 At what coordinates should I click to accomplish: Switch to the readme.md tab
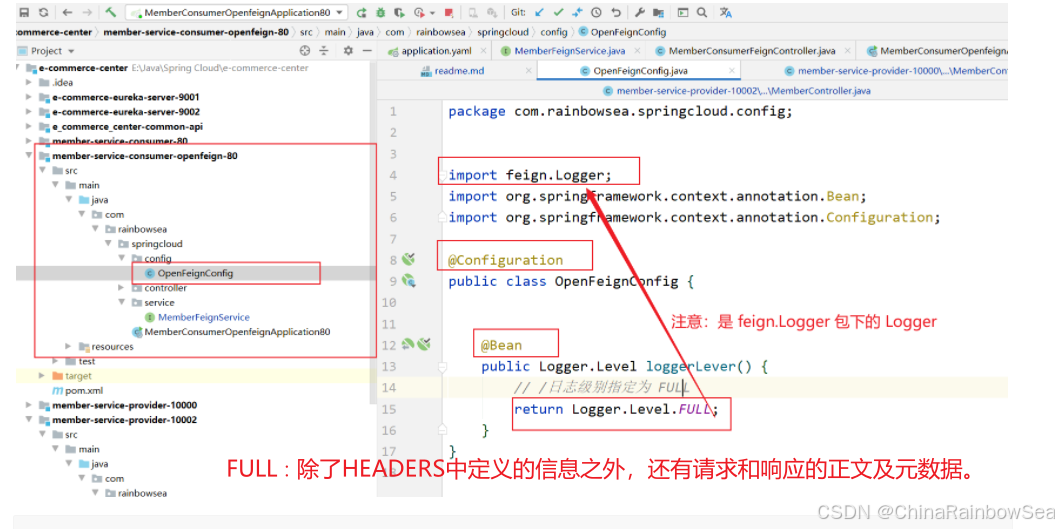[x=459, y=70]
